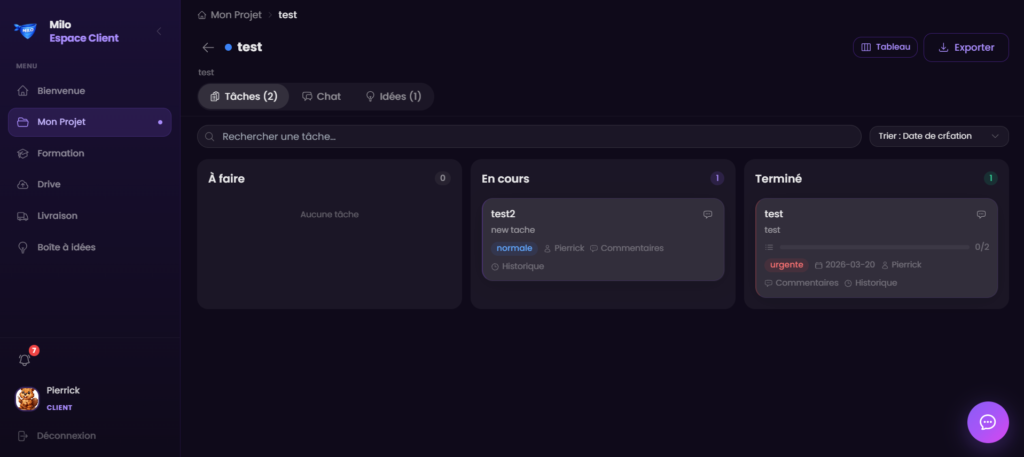Click the subtask progress bar on test card
This screenshot has width=1024, height=457.
pos(874,247)
